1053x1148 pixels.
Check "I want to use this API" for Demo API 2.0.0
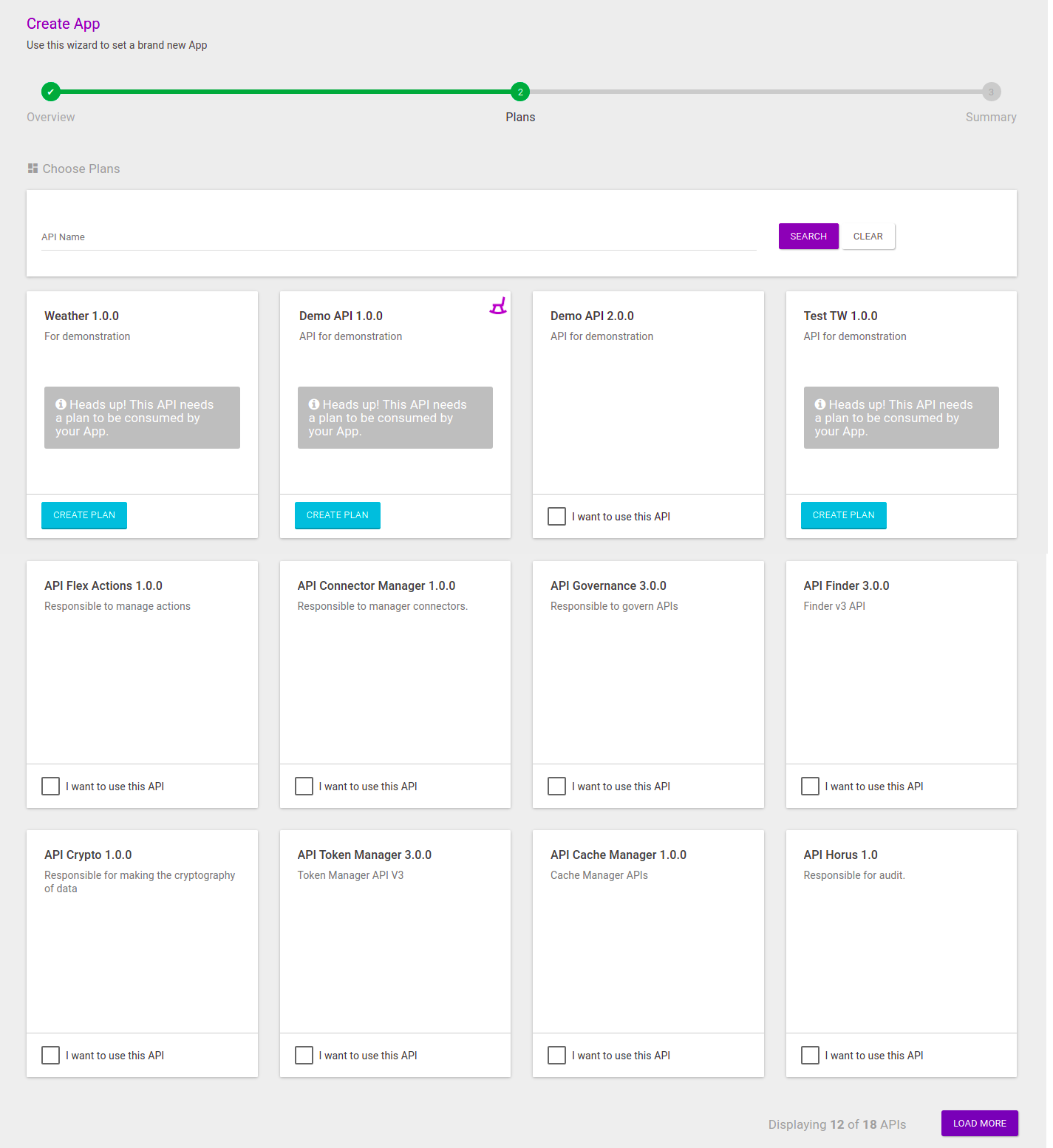coord(556,516)
